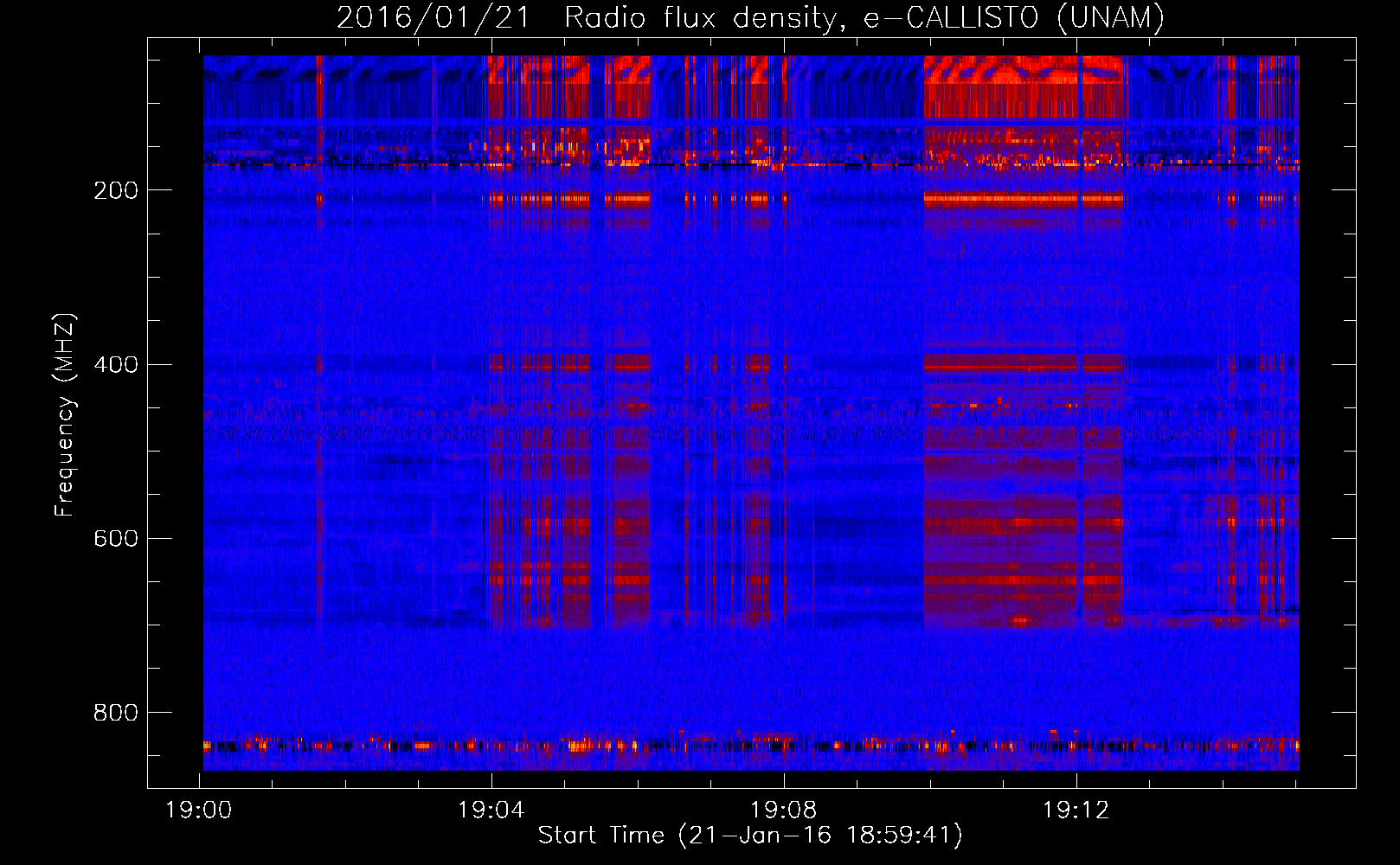Image resolution: width=1400 pixels, height=865 pixels.
Task: Click the 19:12 time tick label
Action: (x=1076, y=811)
